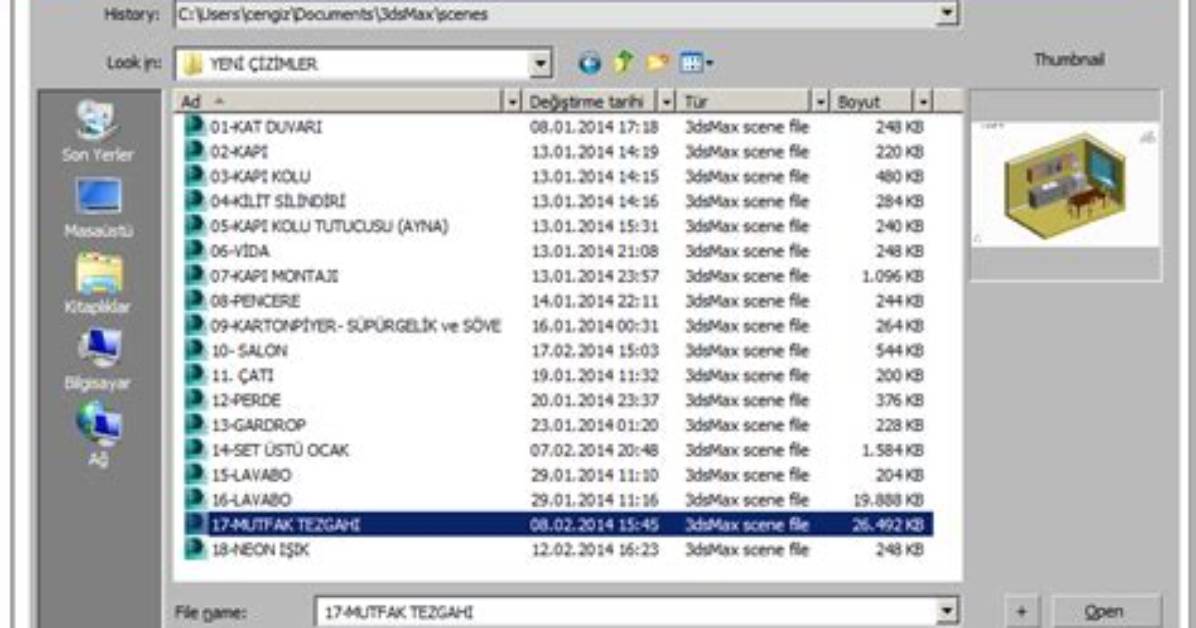The height and width of the screenshot is (628, 1196).
Task: Go up one folder level
Action: 624,62
